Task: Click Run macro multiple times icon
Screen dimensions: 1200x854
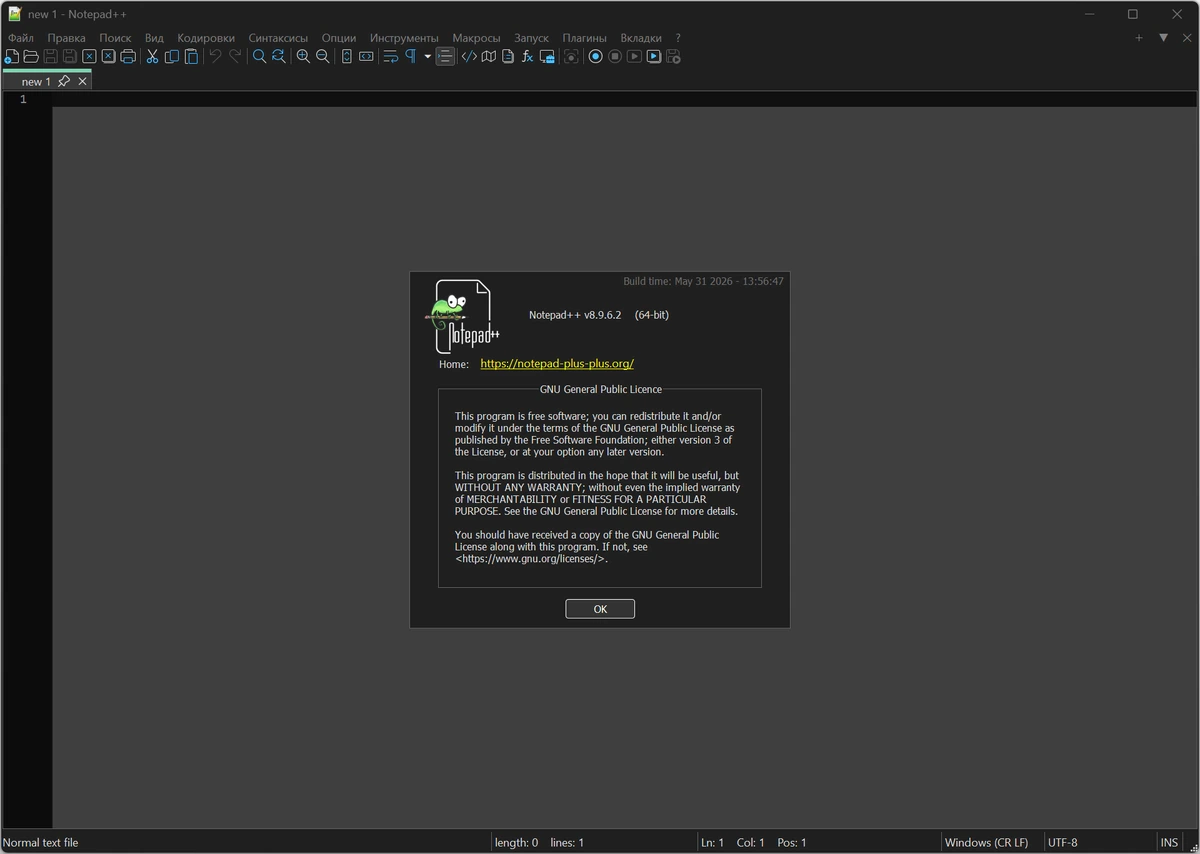Action: 654,57
